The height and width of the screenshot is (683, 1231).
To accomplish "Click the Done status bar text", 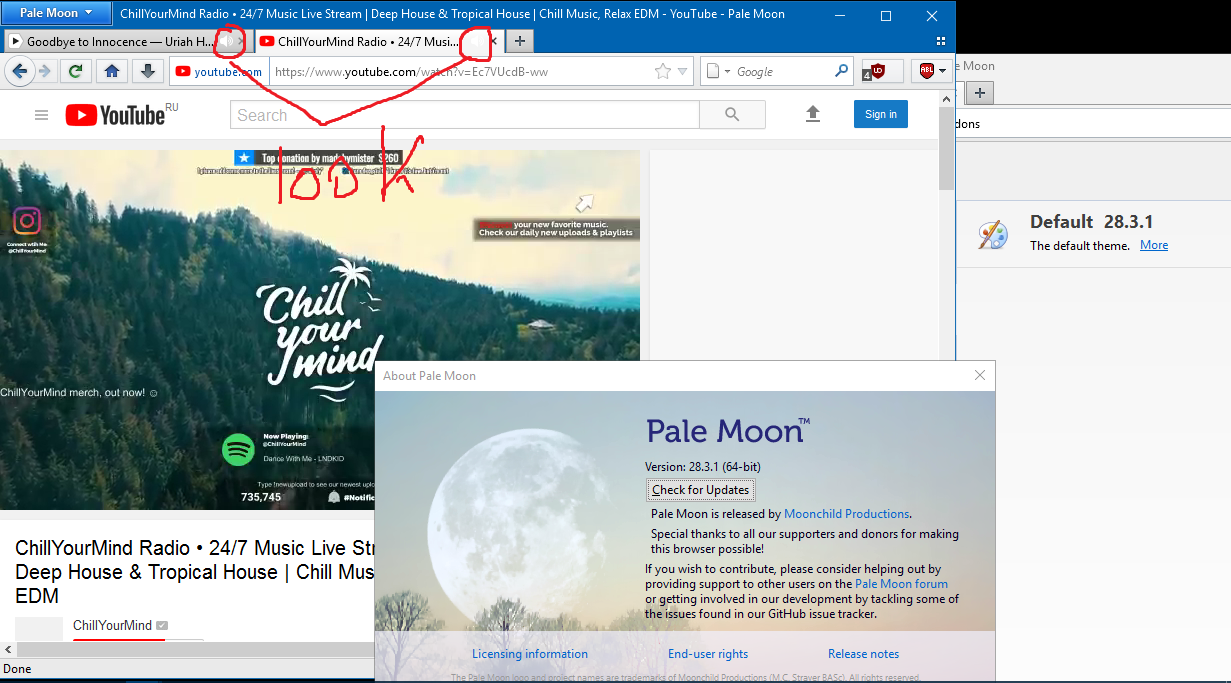I will coord(18,669).
